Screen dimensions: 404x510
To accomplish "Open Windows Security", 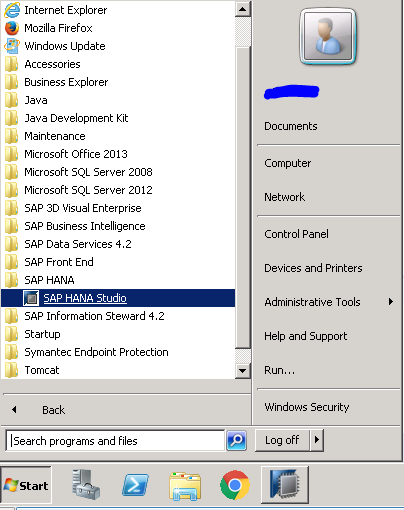I will click(x=307, y=407).
